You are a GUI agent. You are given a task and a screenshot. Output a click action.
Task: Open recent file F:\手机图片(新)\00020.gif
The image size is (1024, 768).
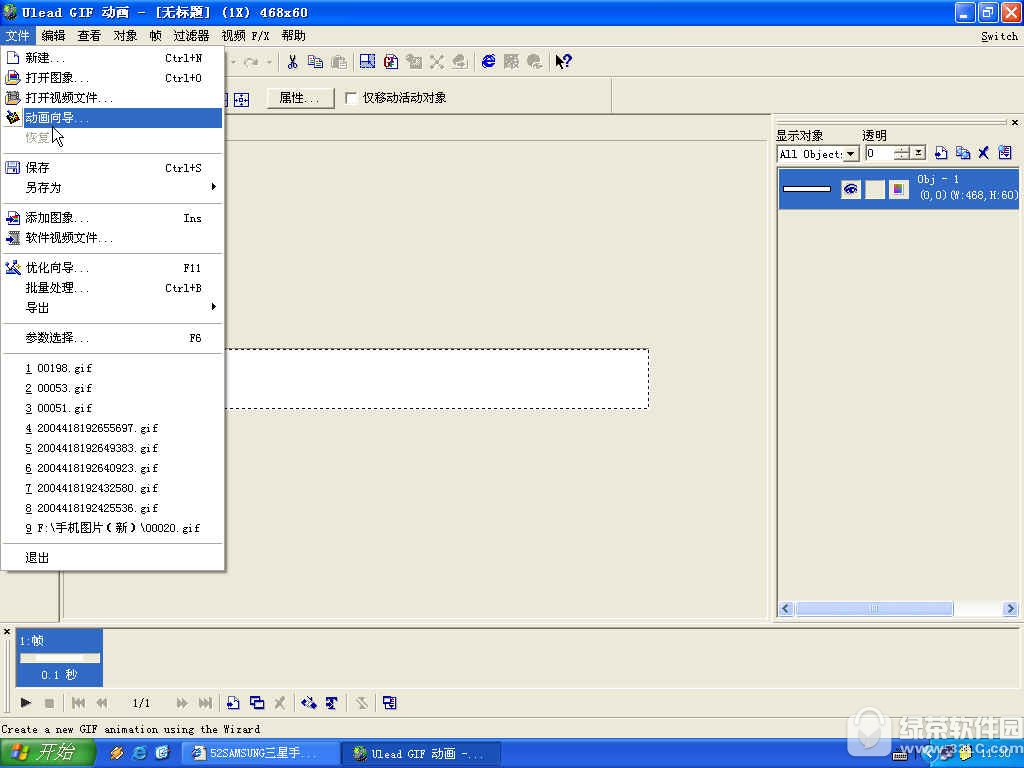(112, 528)
